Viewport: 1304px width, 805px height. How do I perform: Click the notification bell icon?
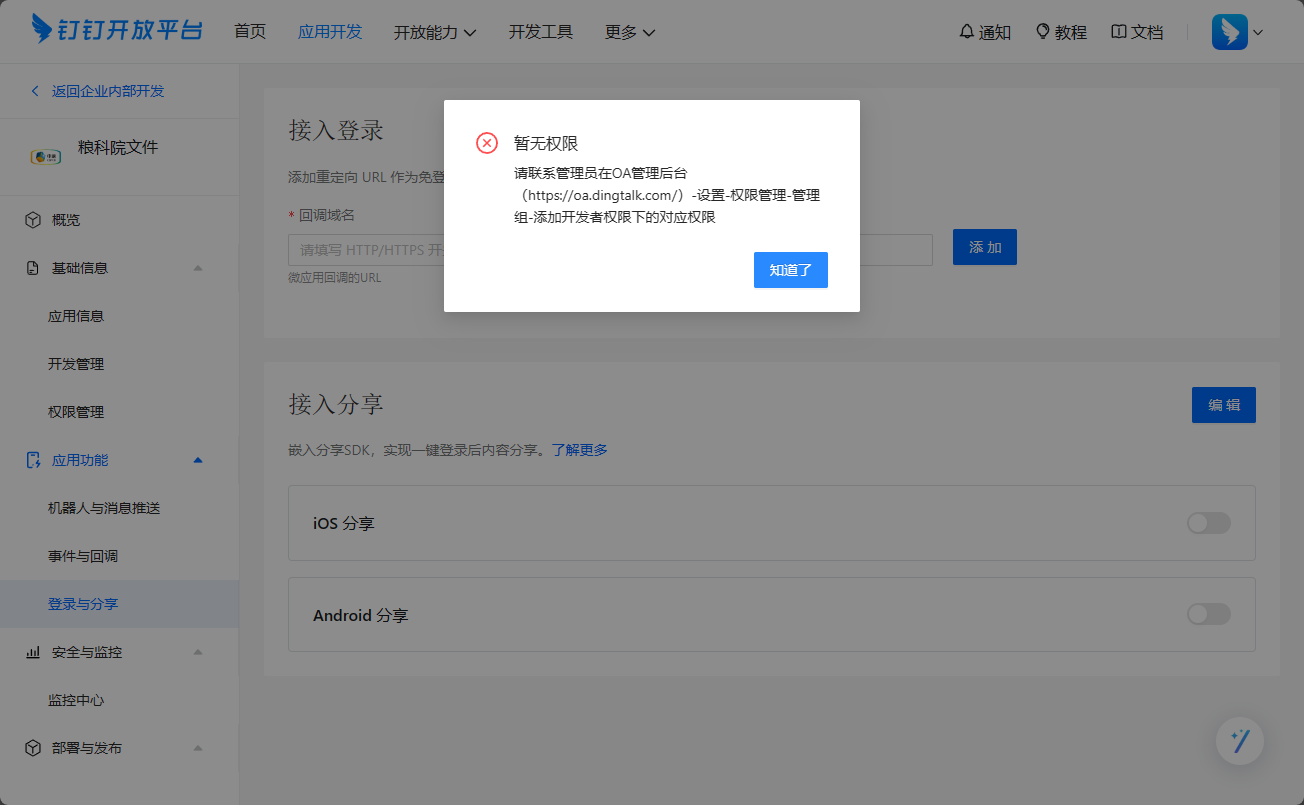pyautogui.click(x=966, y=32)
